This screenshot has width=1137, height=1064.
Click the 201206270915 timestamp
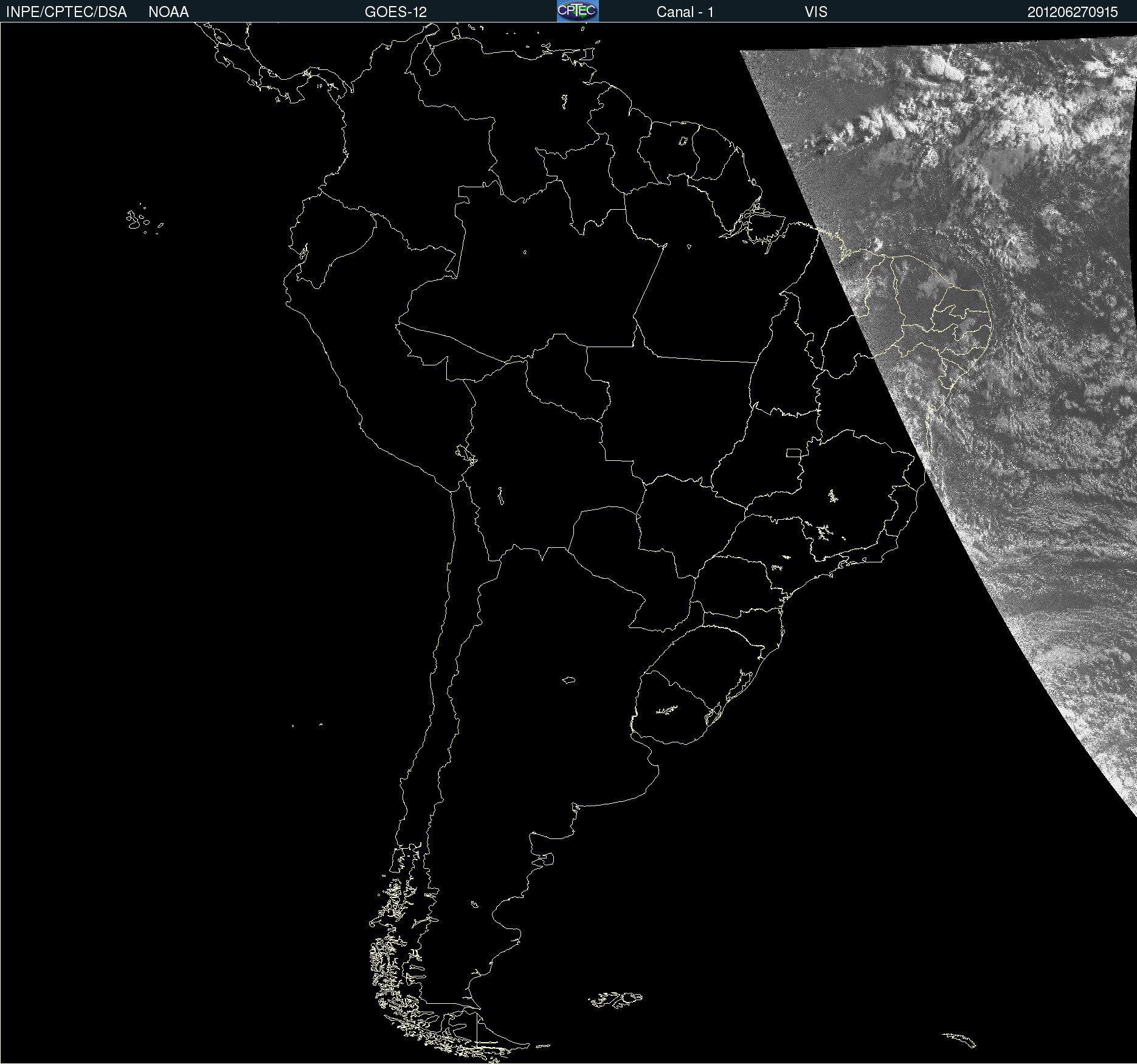coord(1073,12)
